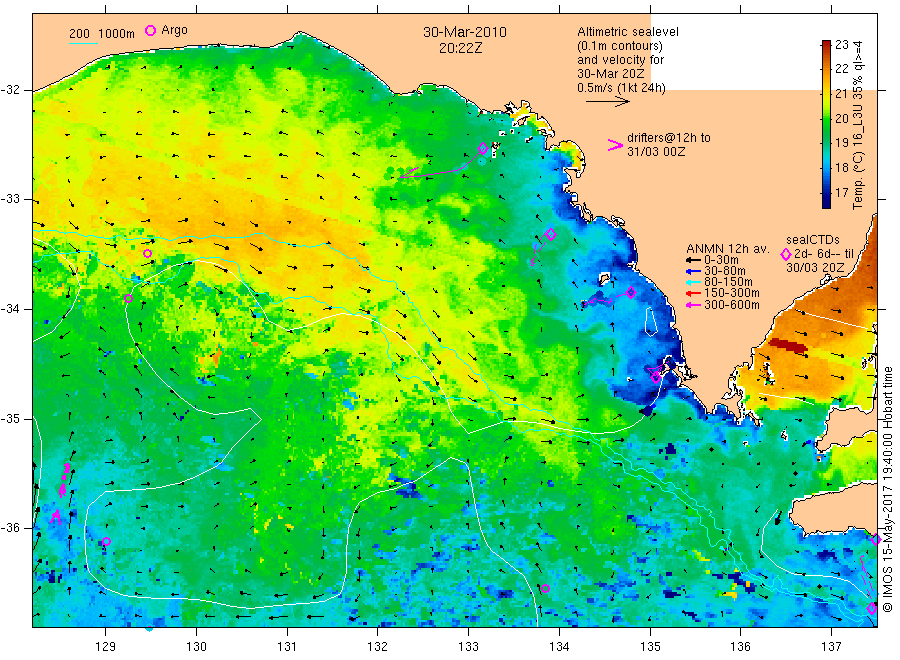Viewport: 900px width, 660px height.
Task: Click the seal CTD diamond near 133.2E 32.5S
Action: 483,149
